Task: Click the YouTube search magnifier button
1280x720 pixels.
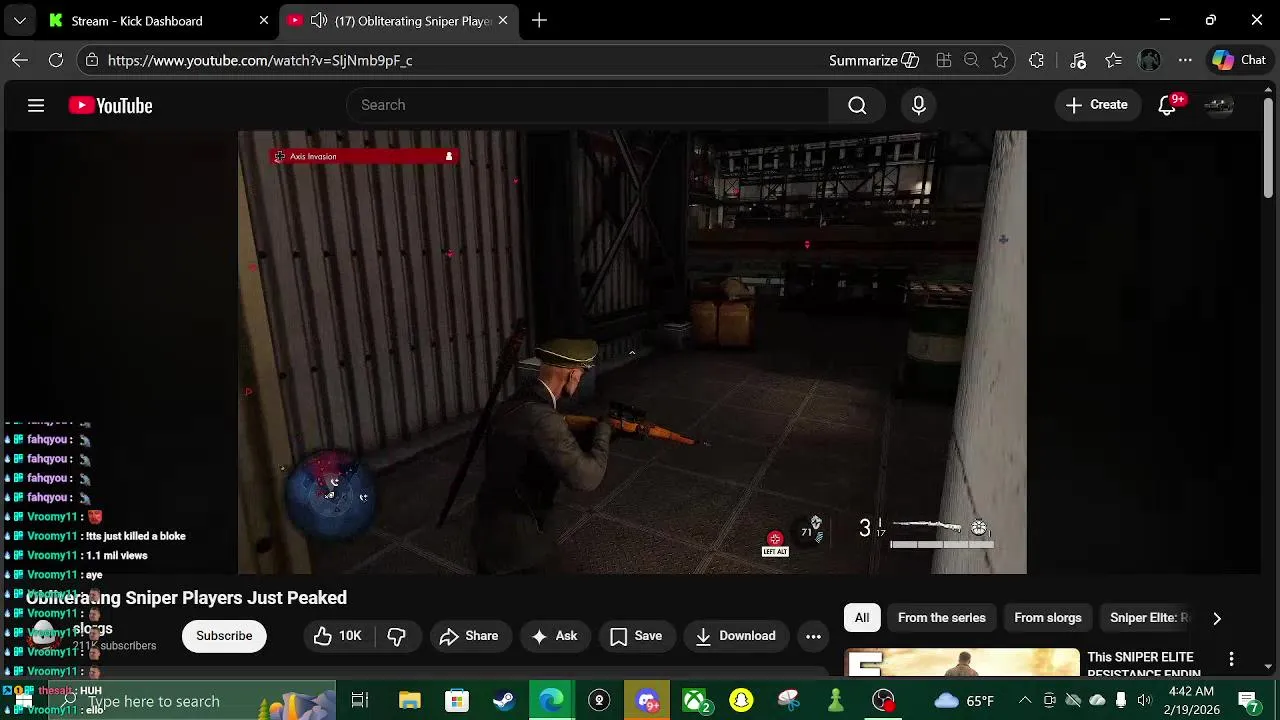Action: pos(857,105)
